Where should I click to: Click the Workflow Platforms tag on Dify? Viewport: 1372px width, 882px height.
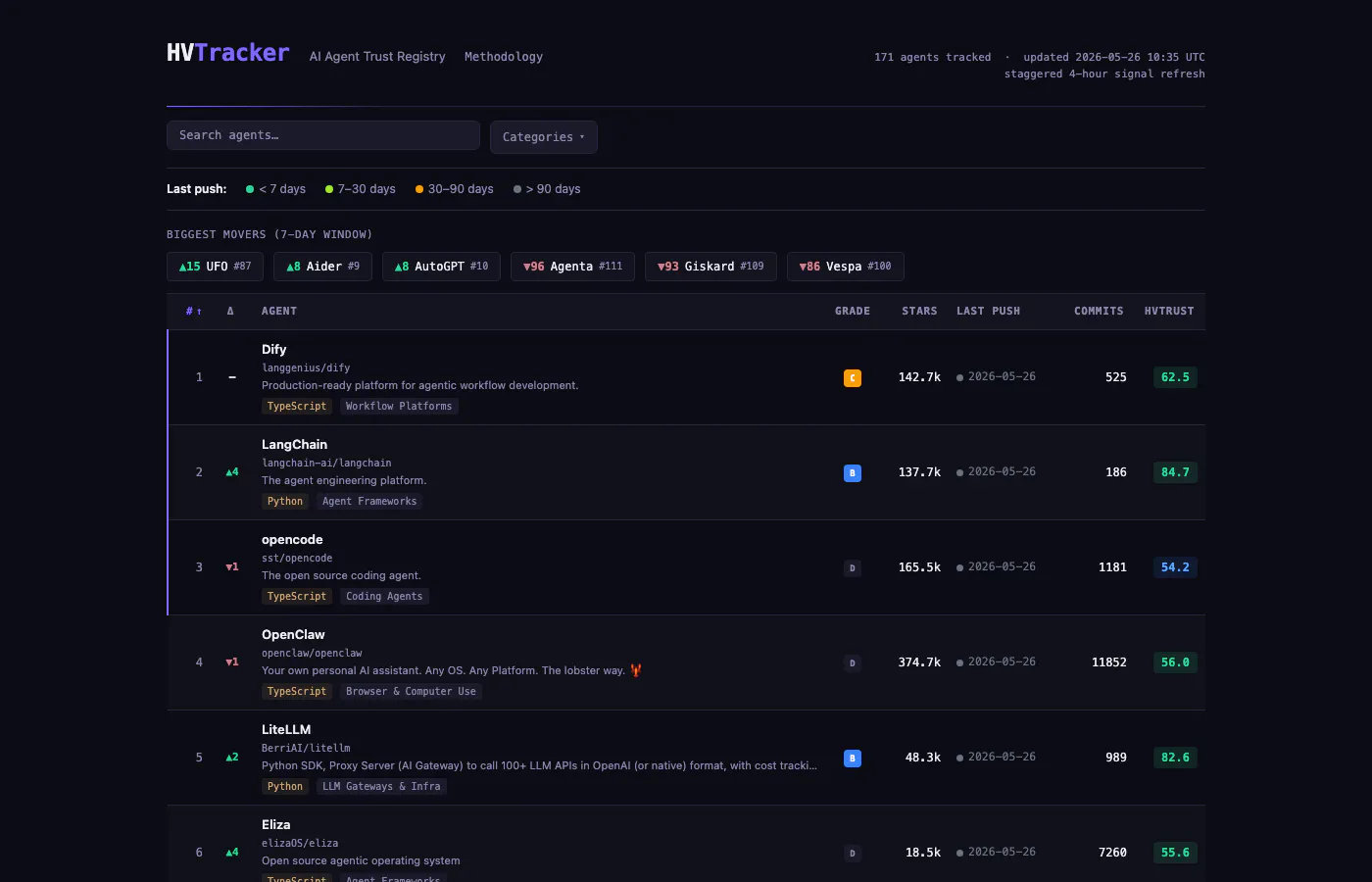[x=399, y=407]
